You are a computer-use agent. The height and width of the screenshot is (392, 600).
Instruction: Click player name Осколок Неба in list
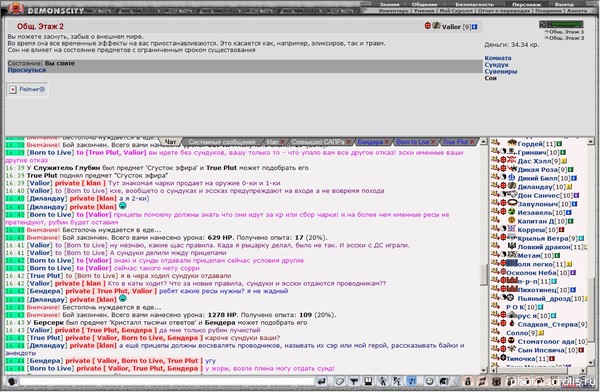click(532, 273)
